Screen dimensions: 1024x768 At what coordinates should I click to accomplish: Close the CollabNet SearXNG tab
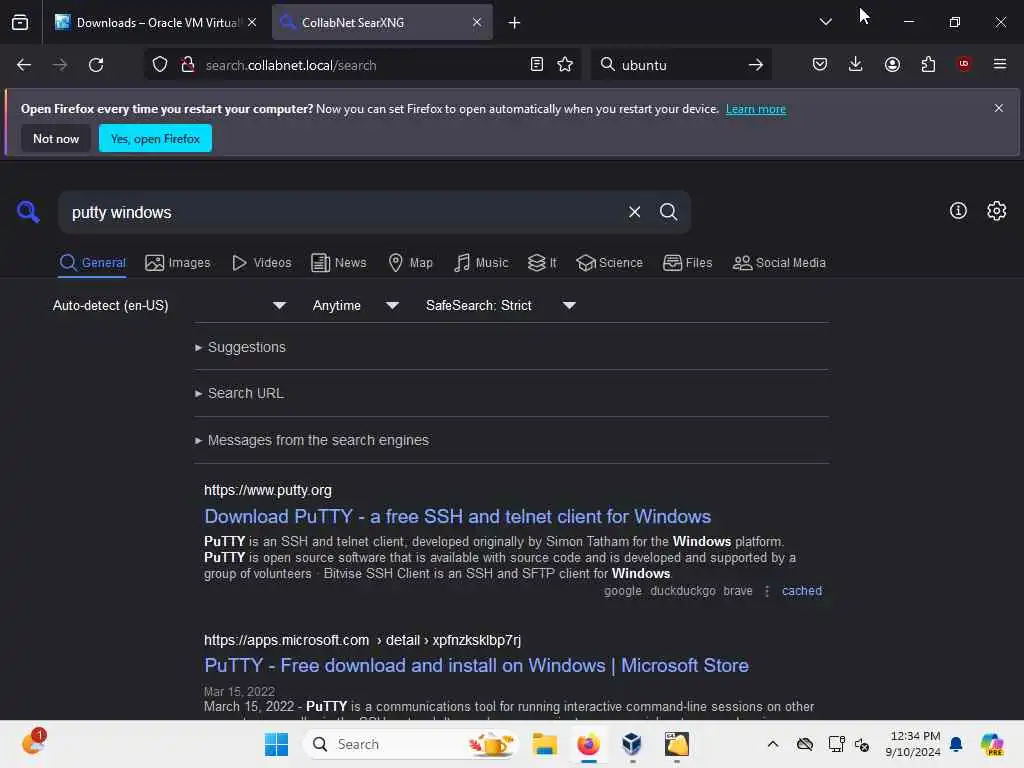pos(477,22)
